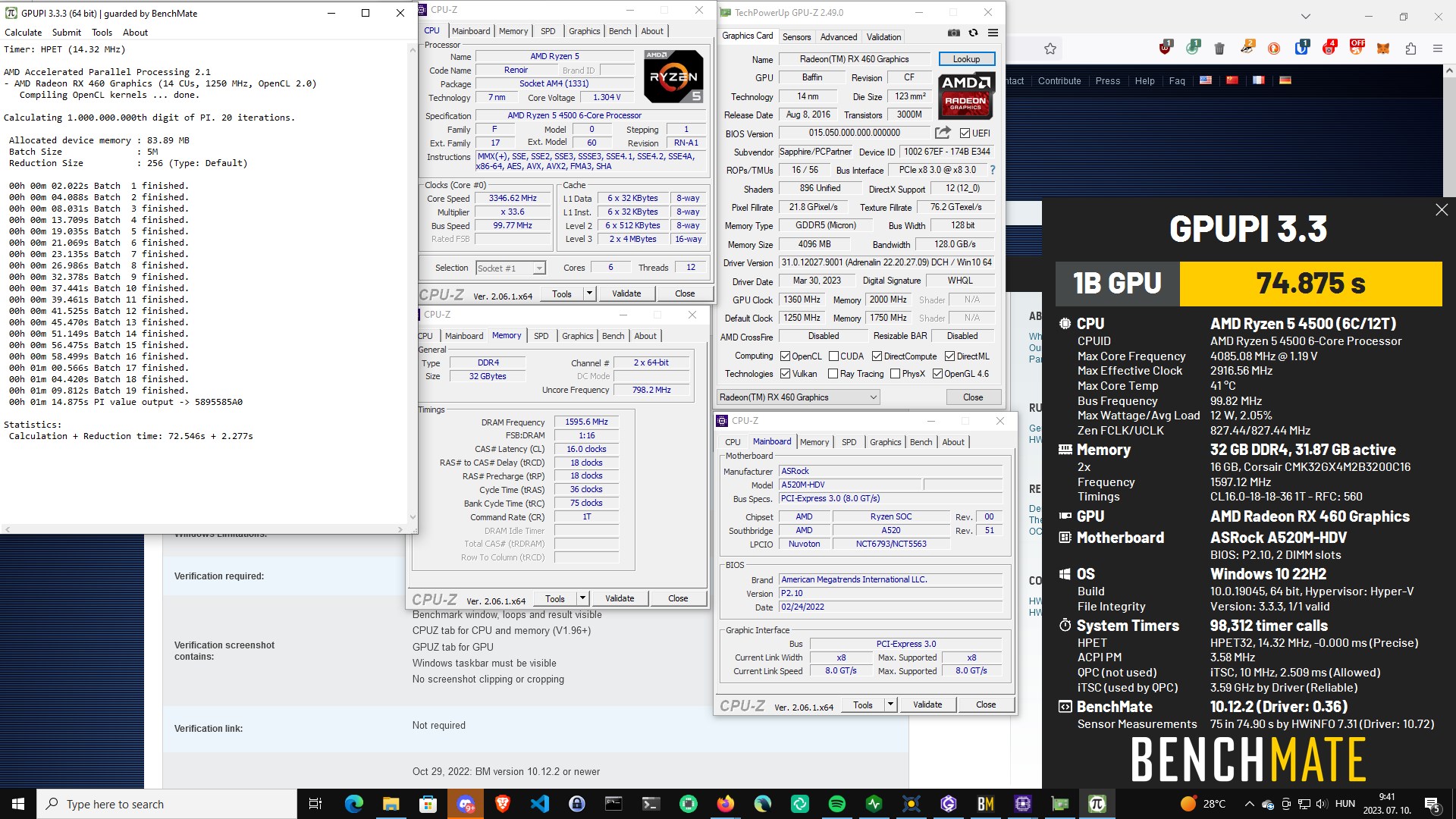
Task: Click the Contribute link on the website
Action: [x=1059, y=80]
